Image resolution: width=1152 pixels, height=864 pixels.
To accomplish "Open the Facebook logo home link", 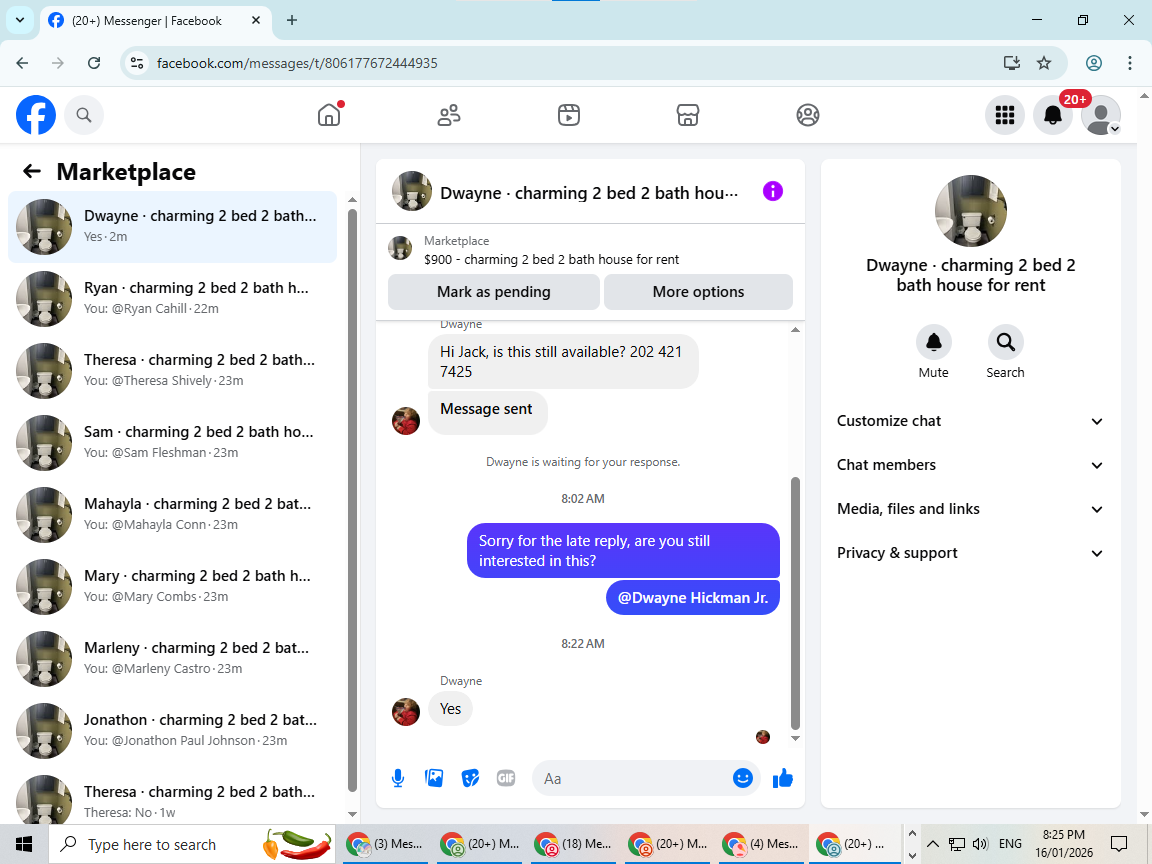I will (36, 115).
